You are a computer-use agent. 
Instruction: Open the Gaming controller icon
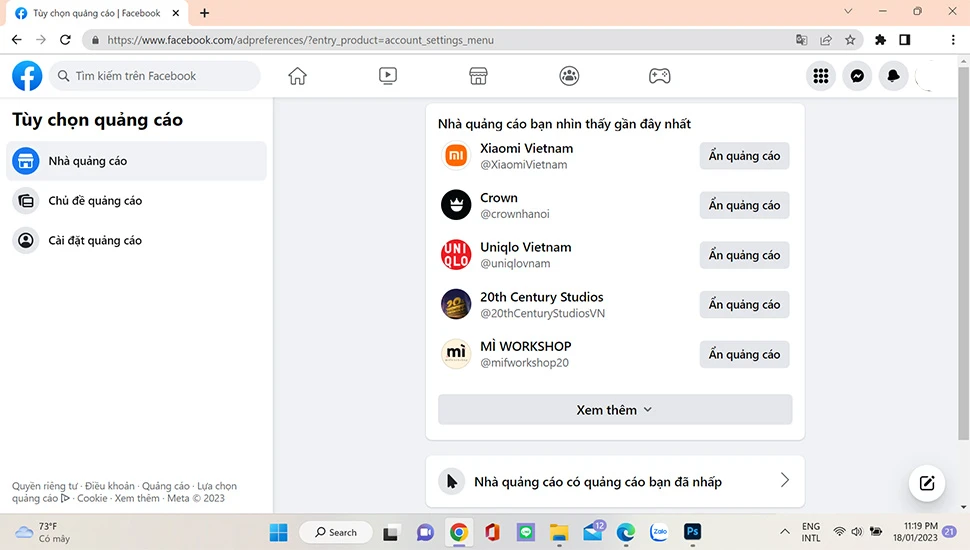pos(659,76)
